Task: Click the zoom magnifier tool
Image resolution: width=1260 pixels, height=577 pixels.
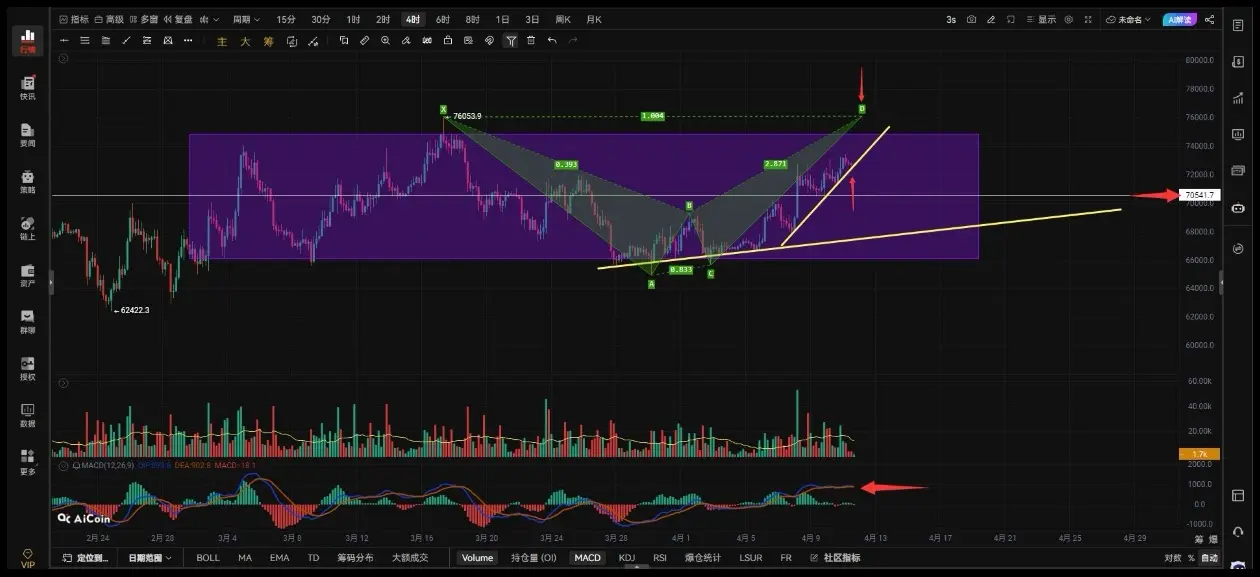Action: [x=385, y=40]
